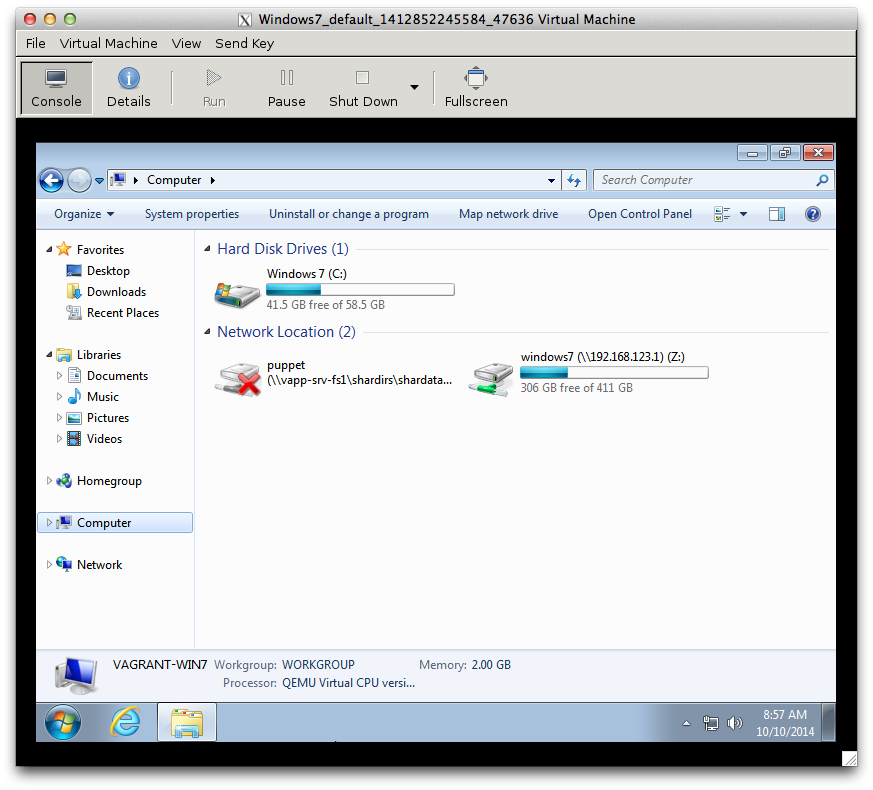
Task: Select the Music library icon
Action: [x=74, y=396]
